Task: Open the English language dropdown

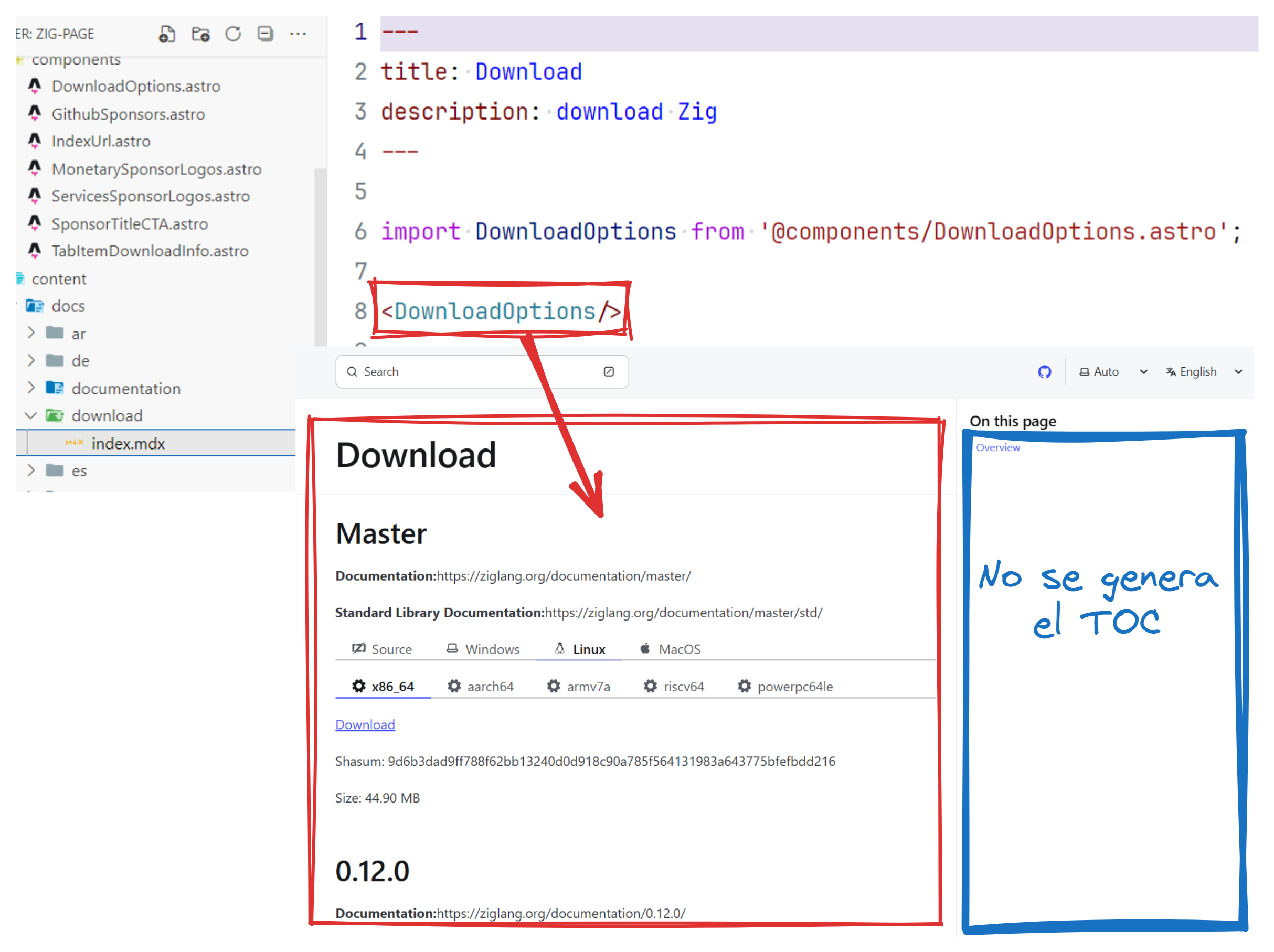Action: pyautogui.click(x=1204, y=372)
